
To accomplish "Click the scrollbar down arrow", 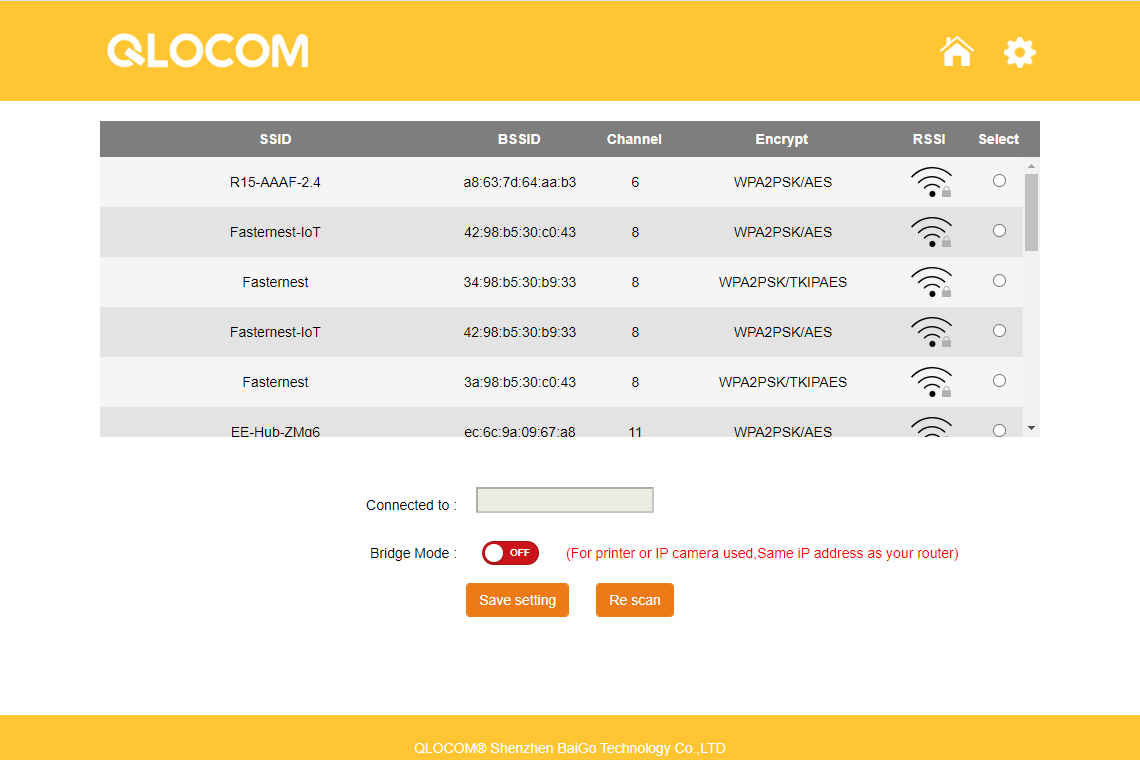I will point(1031,428).
